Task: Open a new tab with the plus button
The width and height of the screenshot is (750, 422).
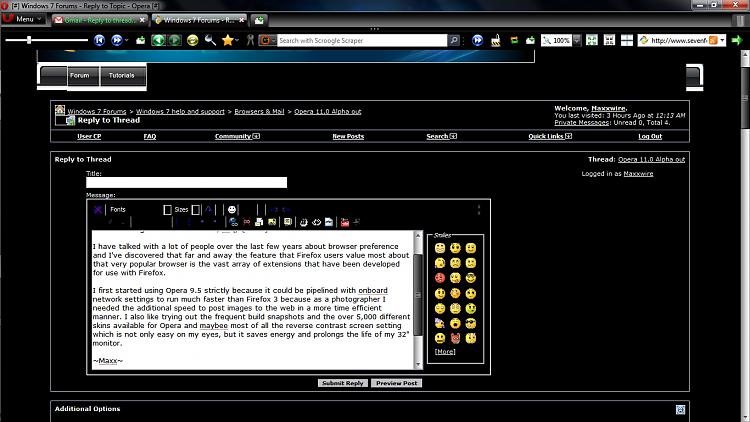Action: [x=259, y=20]
